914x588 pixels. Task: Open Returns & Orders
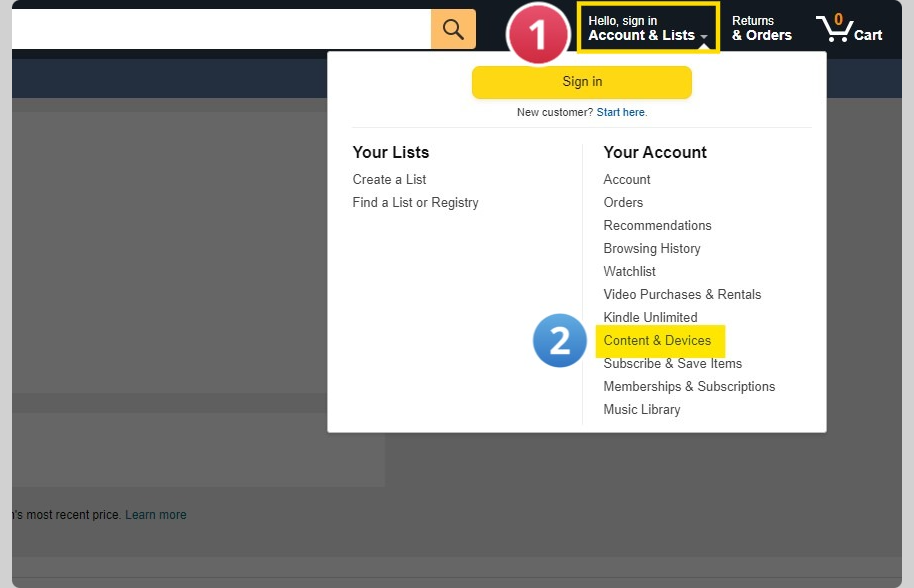point(761,29)
